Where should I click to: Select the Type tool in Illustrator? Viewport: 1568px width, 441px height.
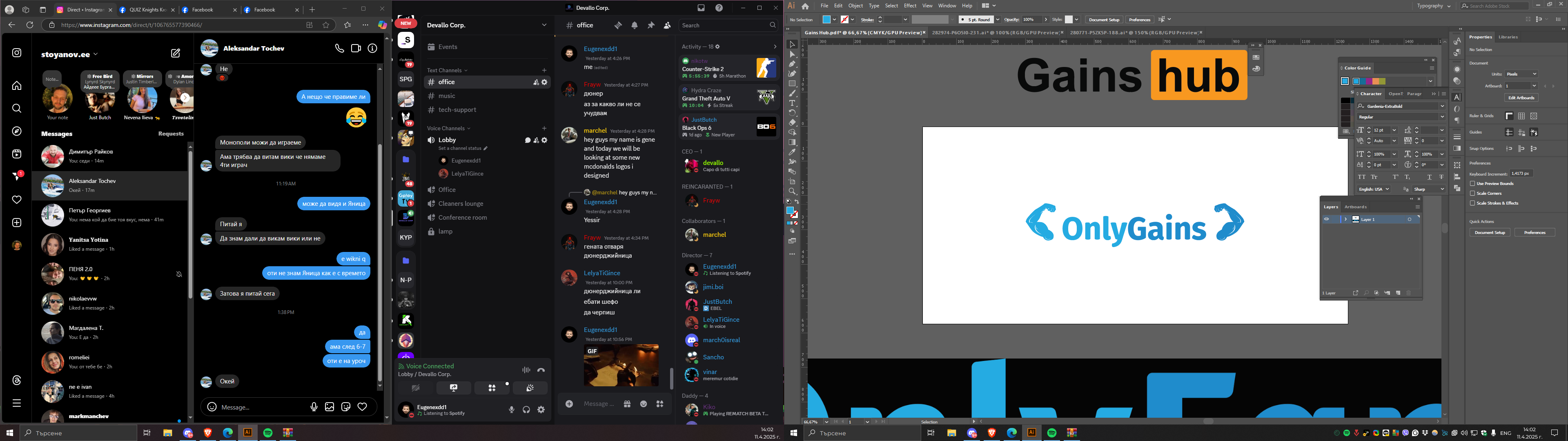coord(792,103)
